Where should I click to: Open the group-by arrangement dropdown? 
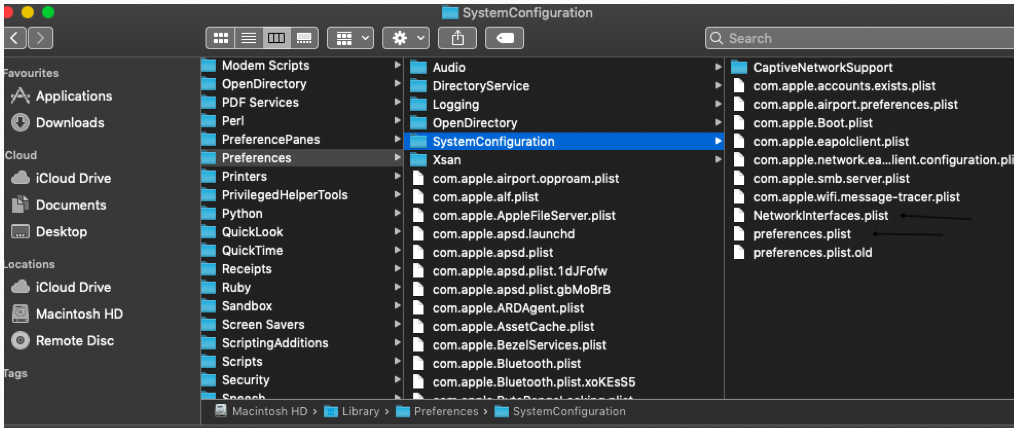(x=350, y=38)
